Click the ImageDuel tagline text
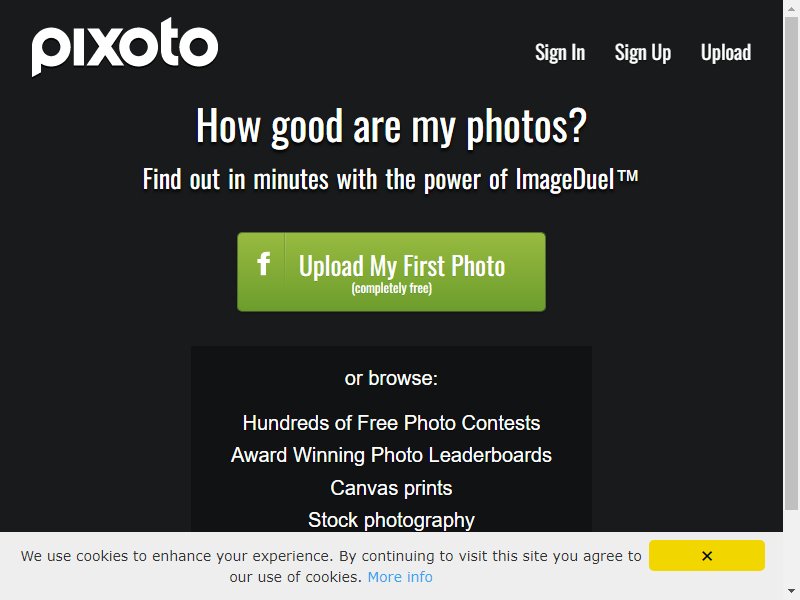This screenshot has width=800, height=600. click(390, 180)
